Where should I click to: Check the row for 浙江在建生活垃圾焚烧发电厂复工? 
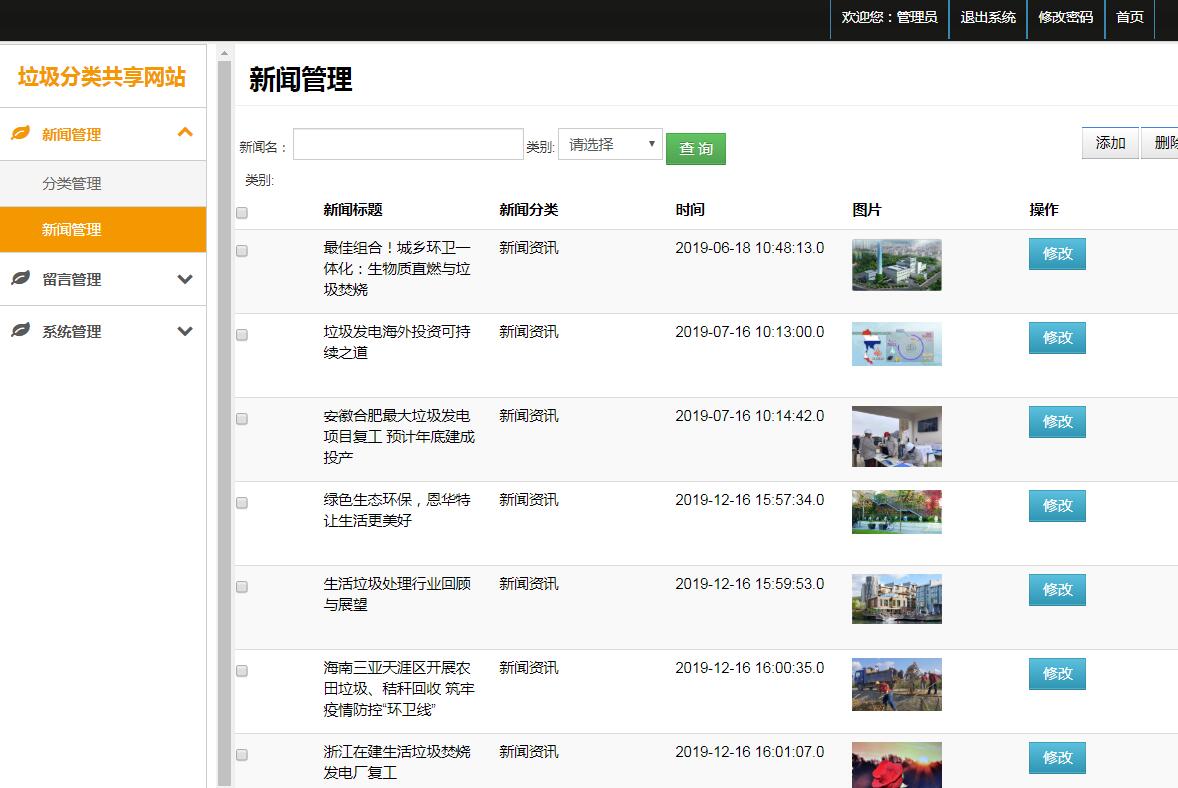click(242, 755)
